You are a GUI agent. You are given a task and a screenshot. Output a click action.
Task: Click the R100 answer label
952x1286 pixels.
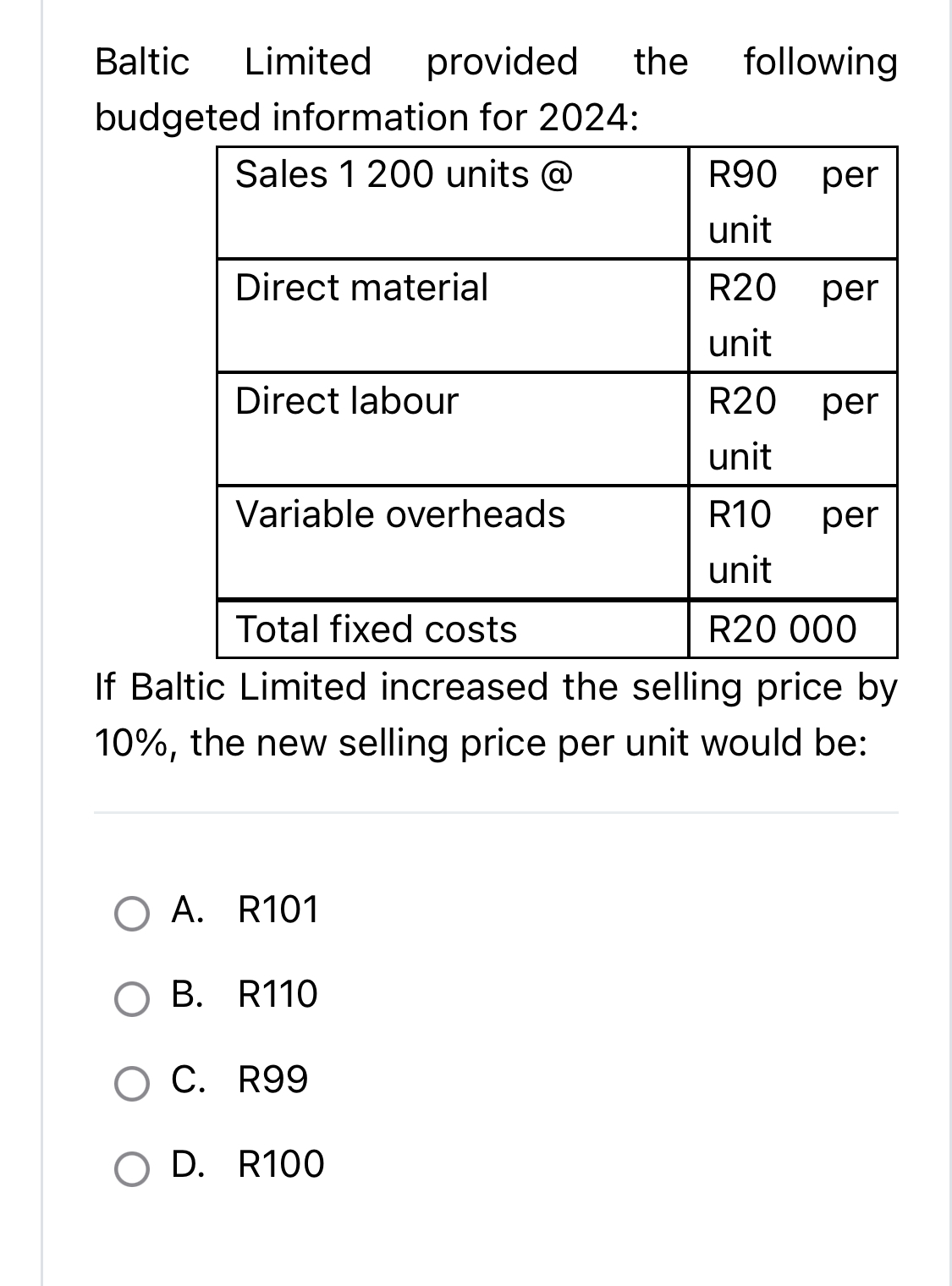pos(281,1164)
